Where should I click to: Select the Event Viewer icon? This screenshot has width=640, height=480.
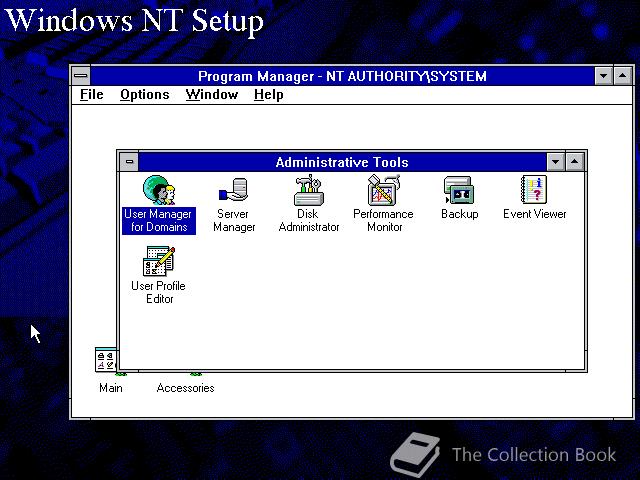click(534, 190)
